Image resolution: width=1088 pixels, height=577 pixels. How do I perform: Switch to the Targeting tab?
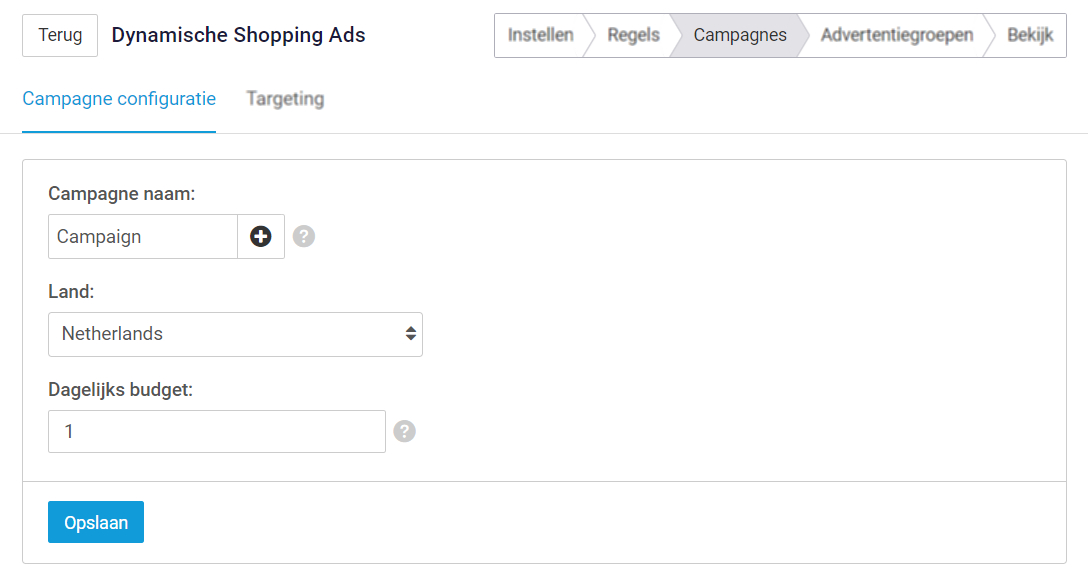[285, 98]
